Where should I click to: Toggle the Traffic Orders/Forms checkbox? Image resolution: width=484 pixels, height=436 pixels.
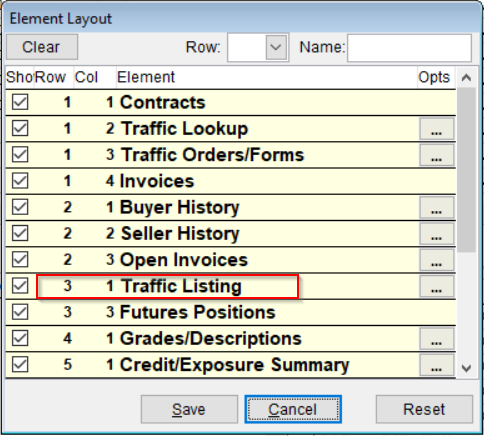pyautogui.click(x=20, y=154)
